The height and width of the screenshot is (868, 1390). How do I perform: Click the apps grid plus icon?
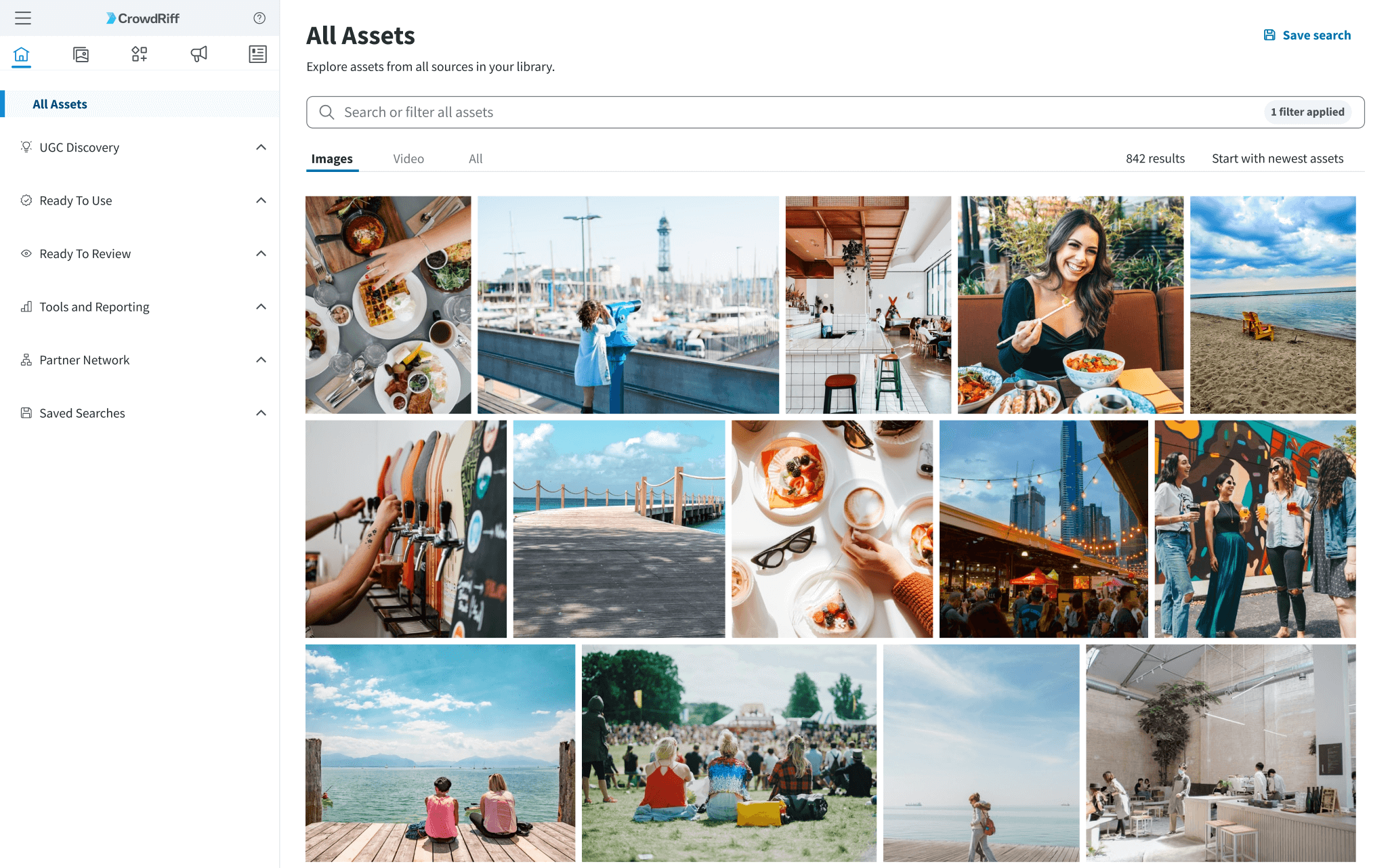[x=140, y=54]
